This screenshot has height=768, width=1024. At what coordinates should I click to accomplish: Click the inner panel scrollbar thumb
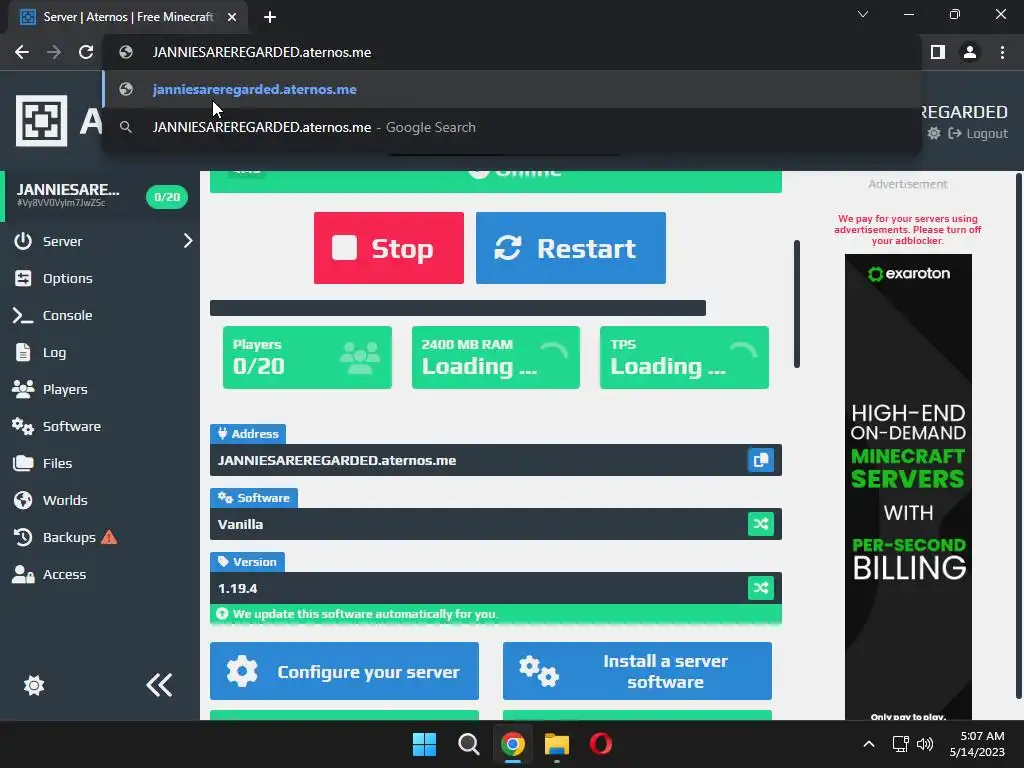coord(797,304)
